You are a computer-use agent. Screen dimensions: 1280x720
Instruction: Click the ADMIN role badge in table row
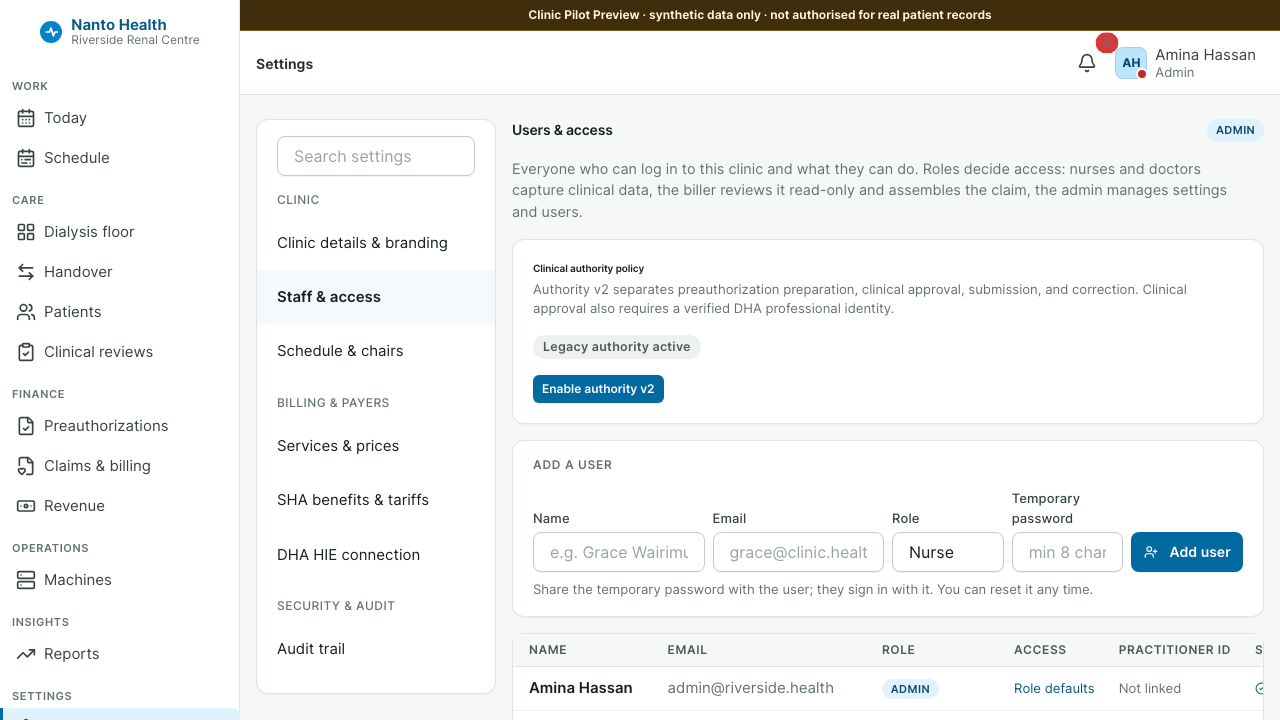(x=910, y=689)
